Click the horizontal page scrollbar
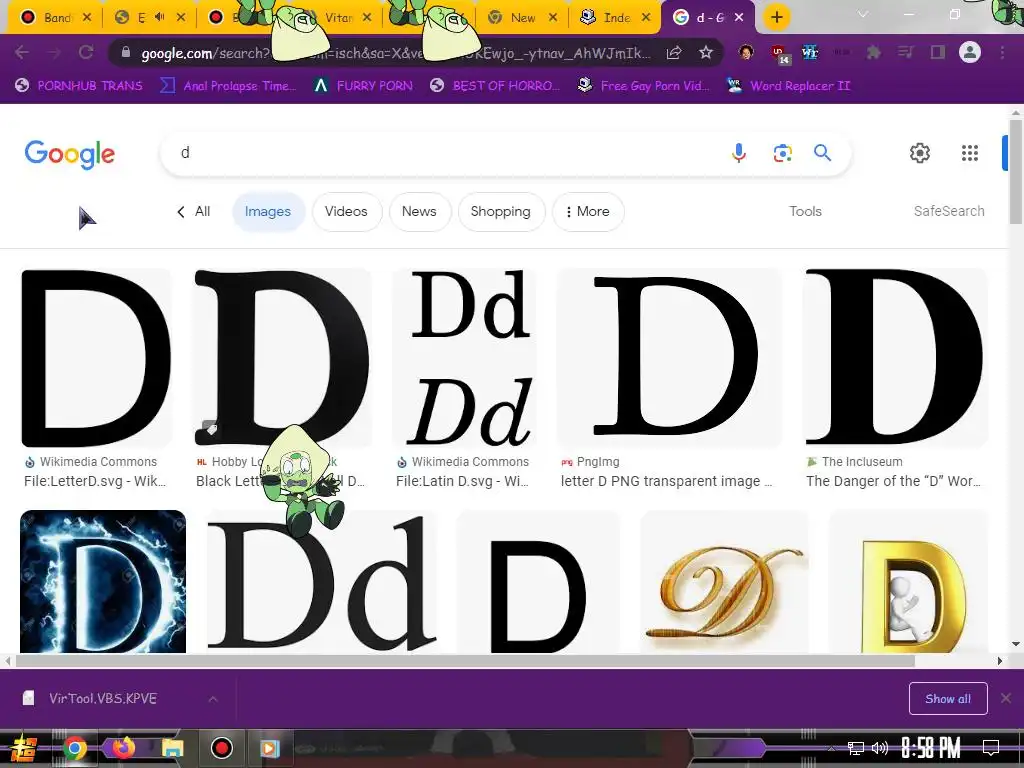Image resolution: width=1024 pixels, height=768 pixels. tap(465, 661)
